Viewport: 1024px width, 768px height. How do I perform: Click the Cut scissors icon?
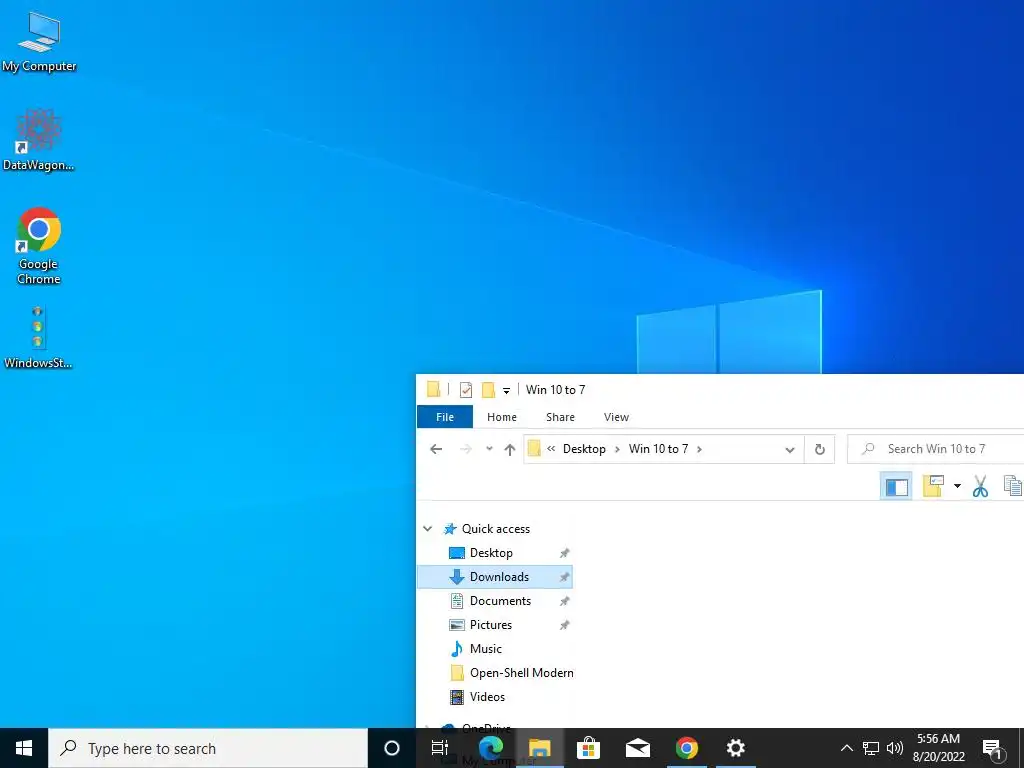click(x=980, y=486)
